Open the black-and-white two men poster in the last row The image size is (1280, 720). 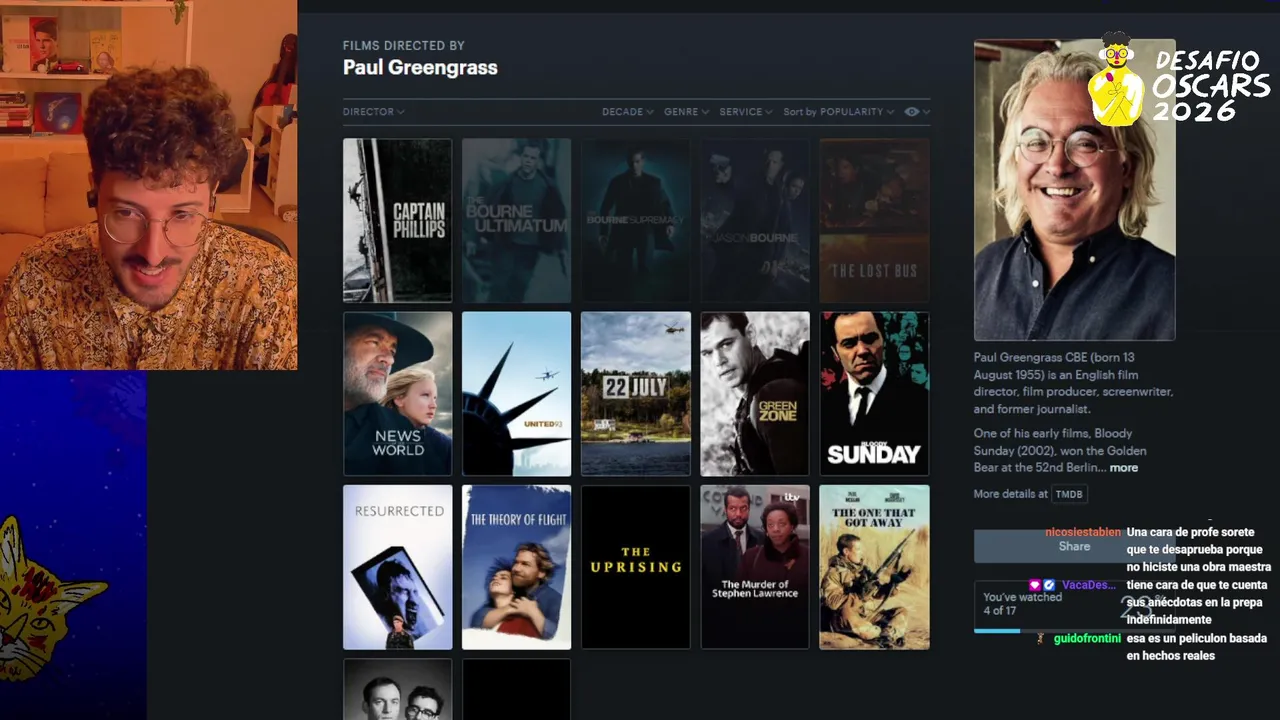tap(397, 689)
